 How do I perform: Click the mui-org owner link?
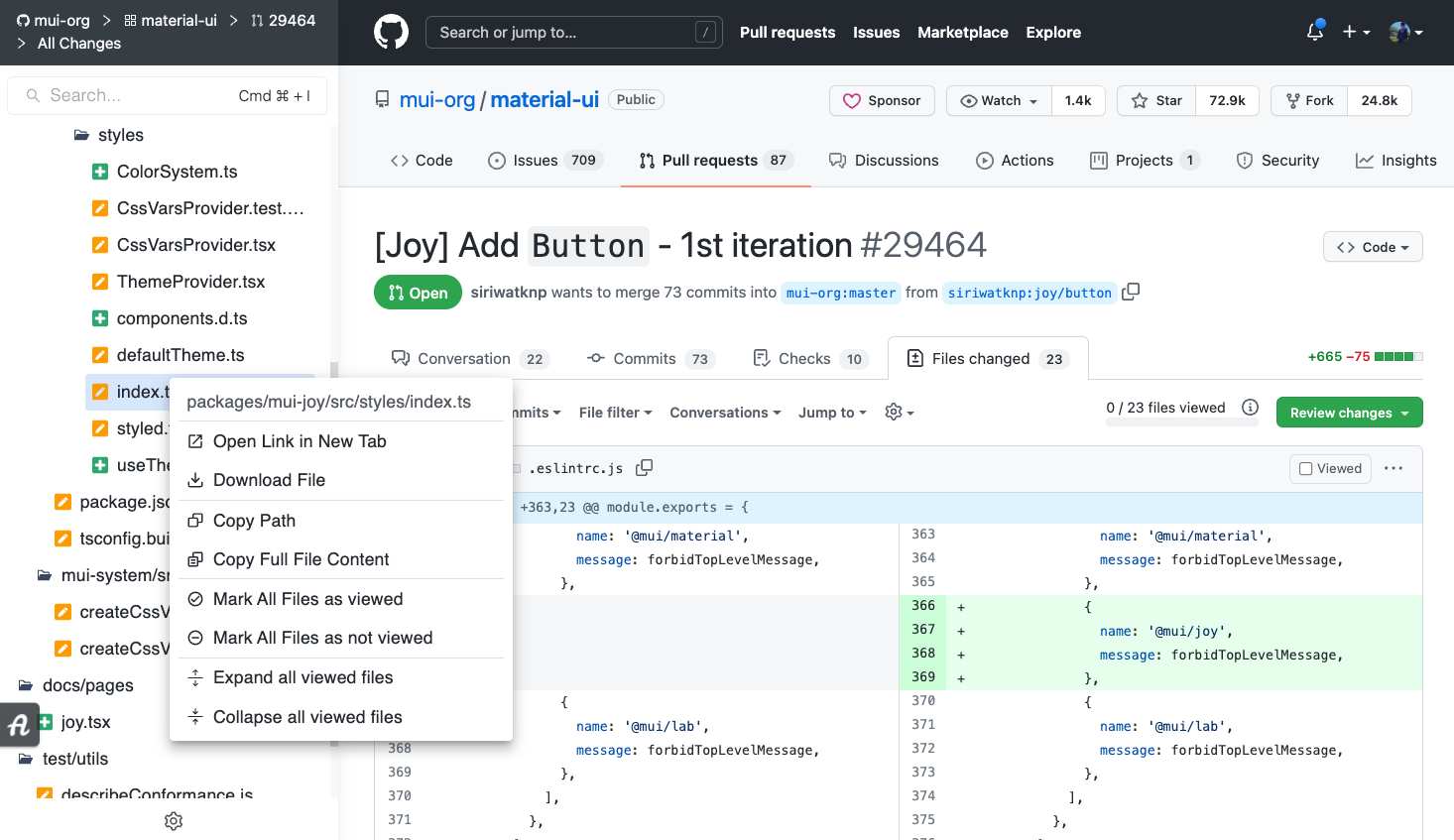click(437, 100)
